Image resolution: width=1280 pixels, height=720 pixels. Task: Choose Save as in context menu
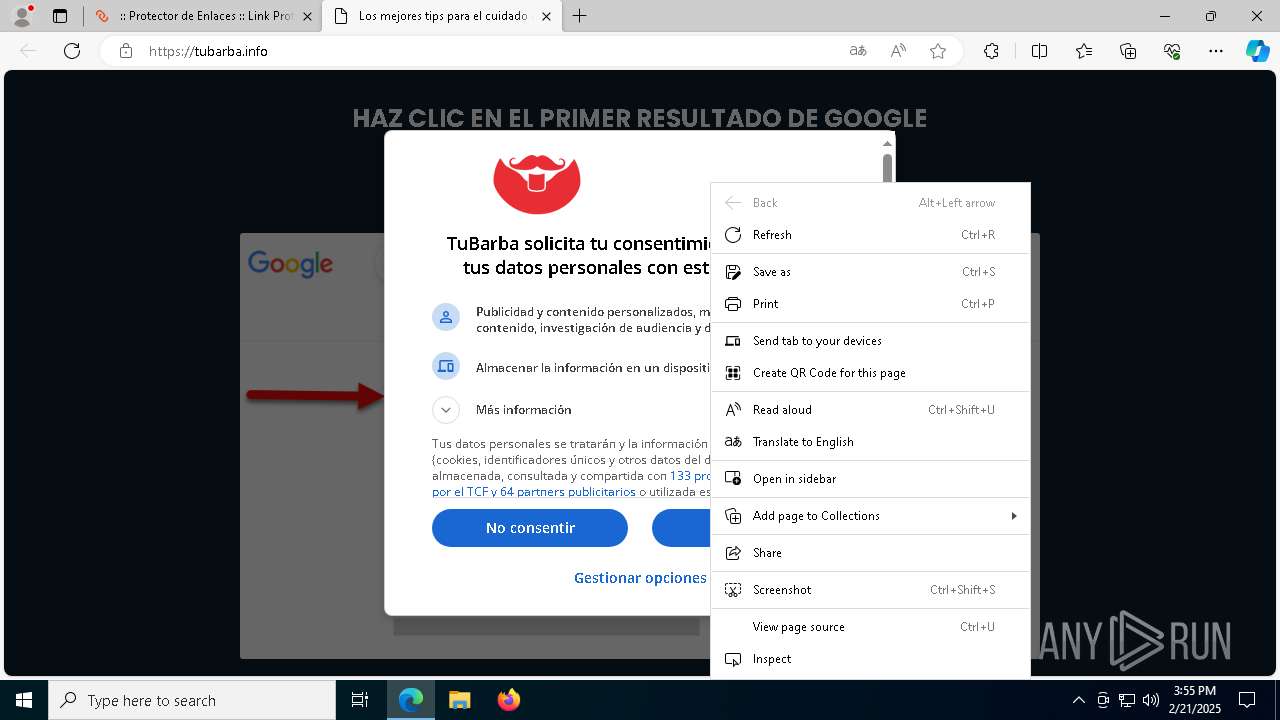point(870,272)
